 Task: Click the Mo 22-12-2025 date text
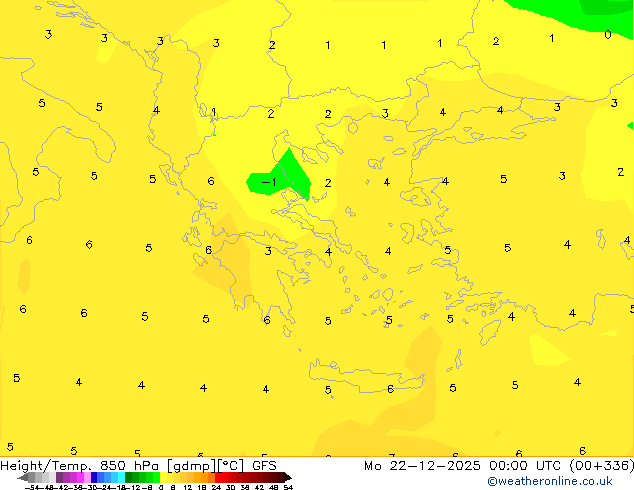click(422, 466)
